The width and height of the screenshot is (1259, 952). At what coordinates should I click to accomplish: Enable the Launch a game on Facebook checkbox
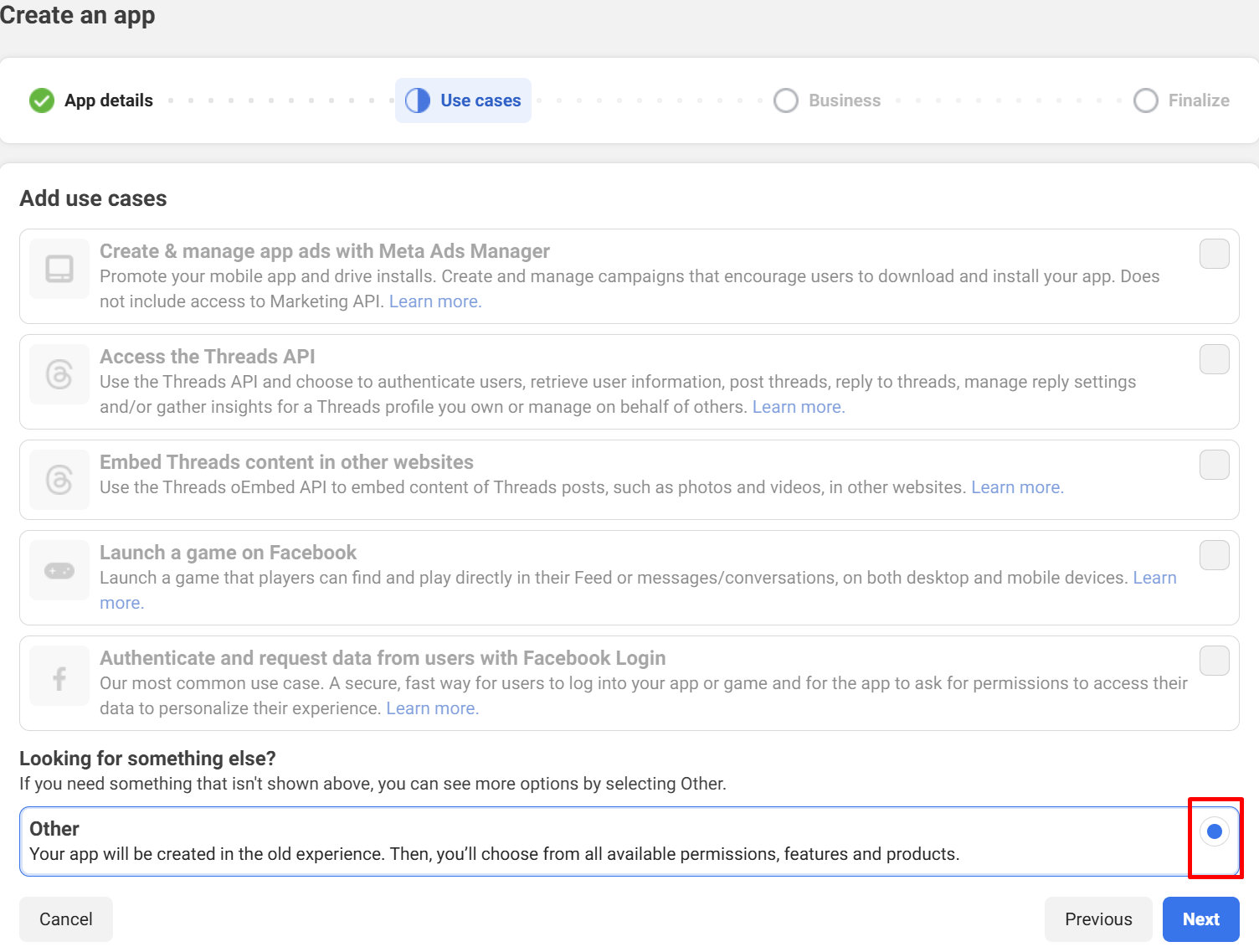click(x=1214, y=555)
